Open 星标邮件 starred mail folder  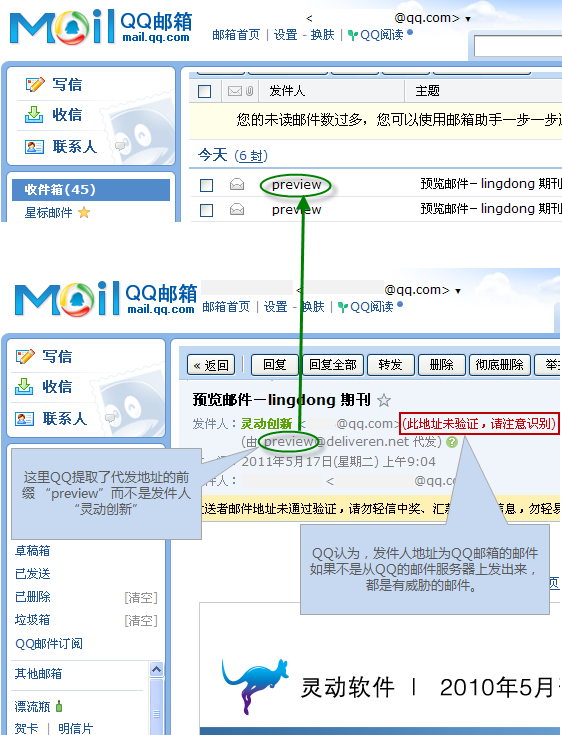pyautogui.click(x=49, y=213)
